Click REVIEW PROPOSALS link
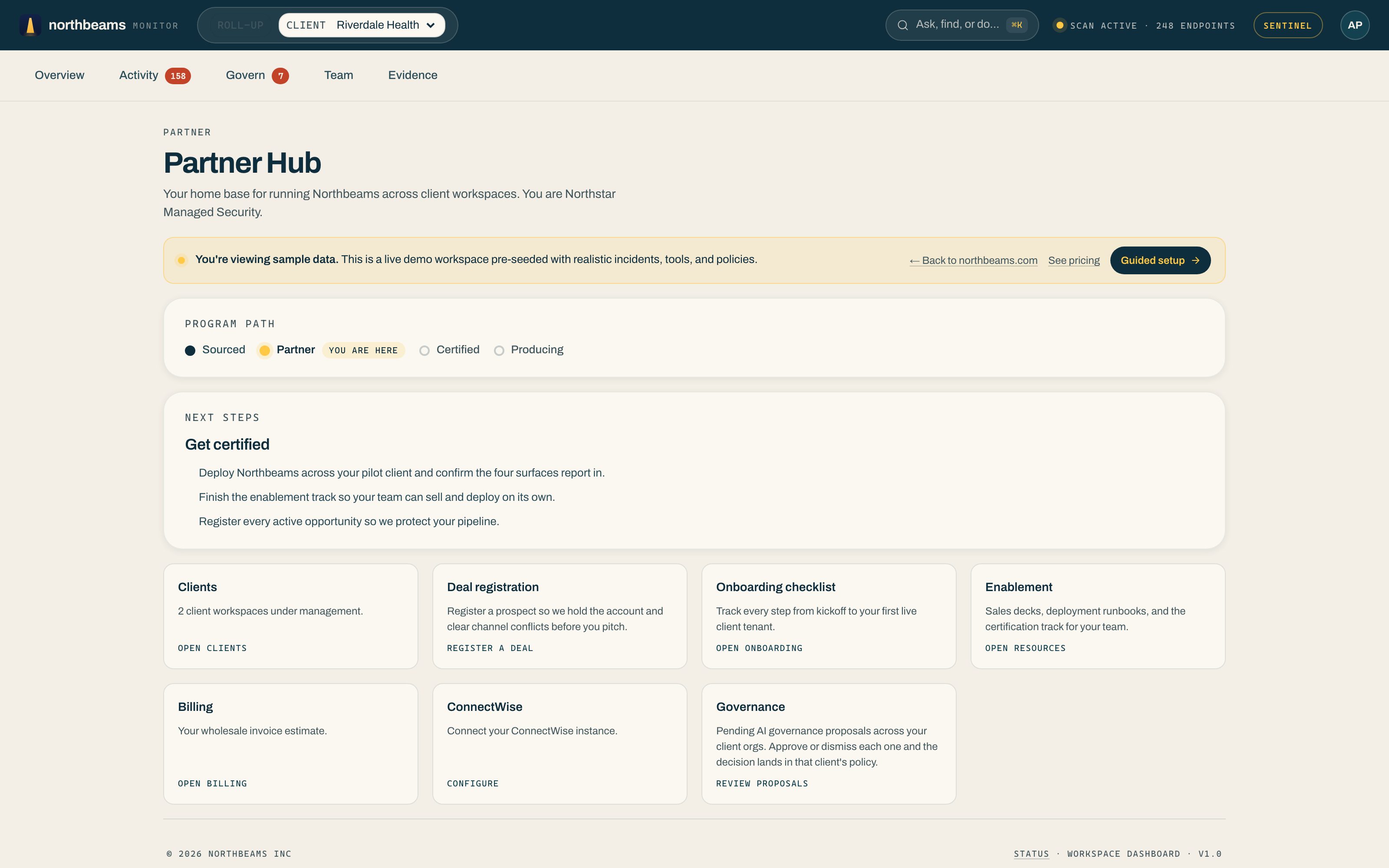Viewport: 1389px width, 868px height. click(x=762, y=784)
